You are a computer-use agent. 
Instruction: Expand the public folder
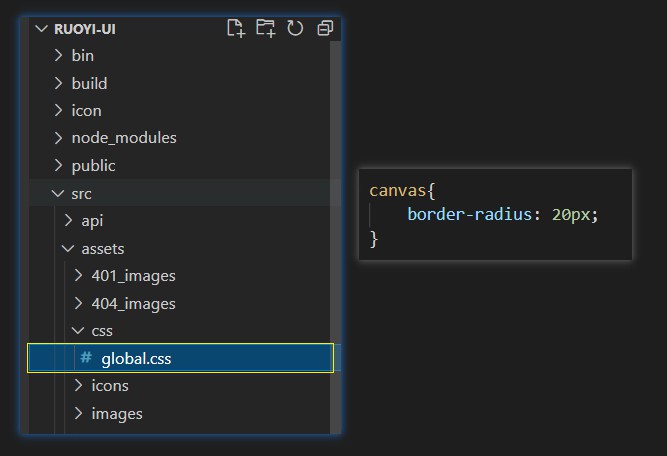pos(93,165)
